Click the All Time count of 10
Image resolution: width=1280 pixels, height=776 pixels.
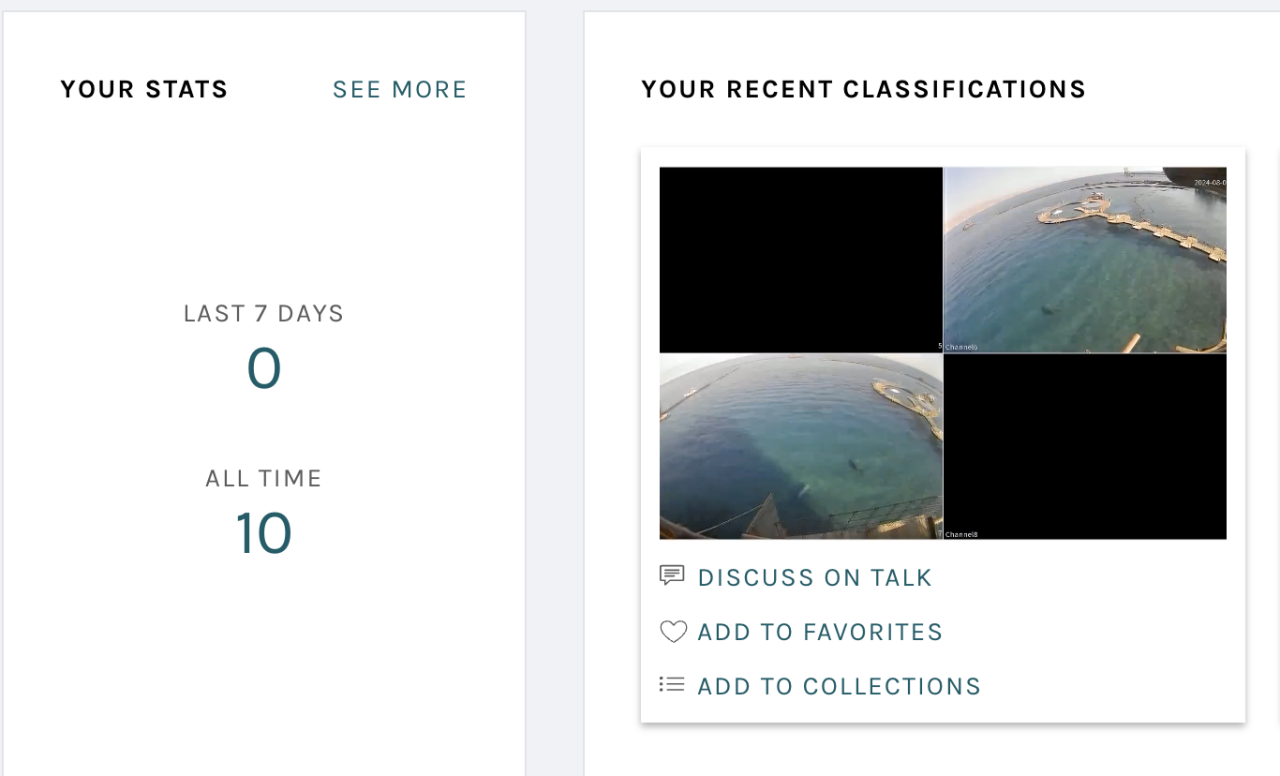click(264, 533)
